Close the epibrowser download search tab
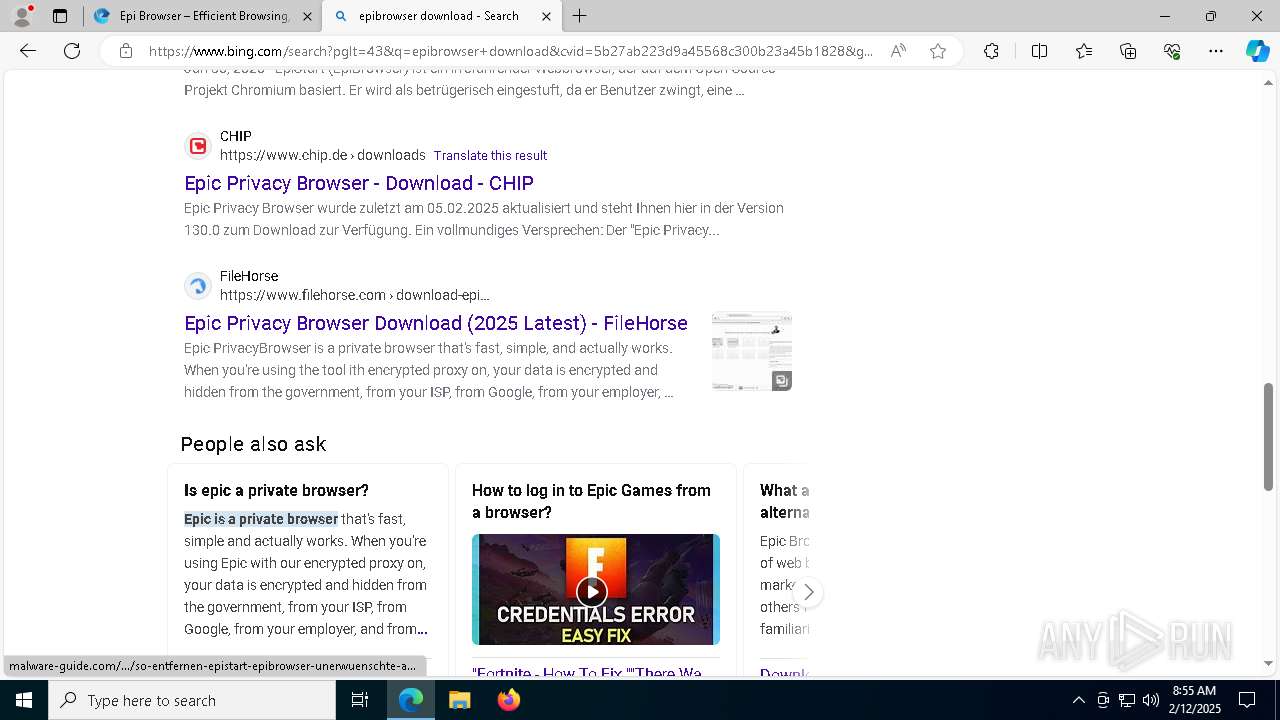Viewport: 1280px width, 720px height. pyautogui.click(x=546, y=16)
